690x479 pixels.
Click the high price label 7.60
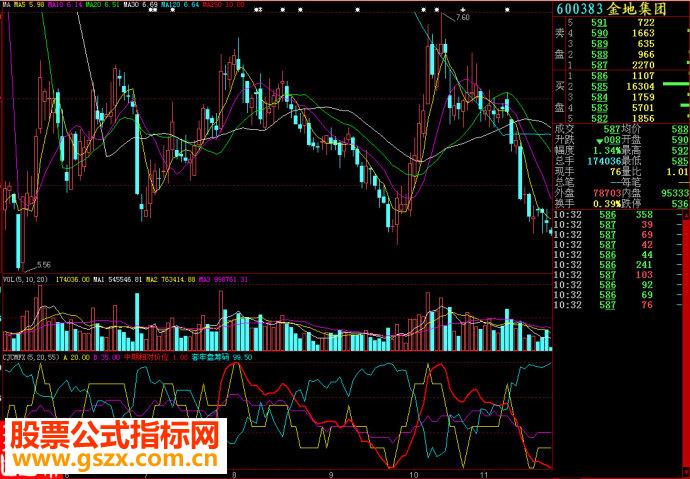point(463,18)
